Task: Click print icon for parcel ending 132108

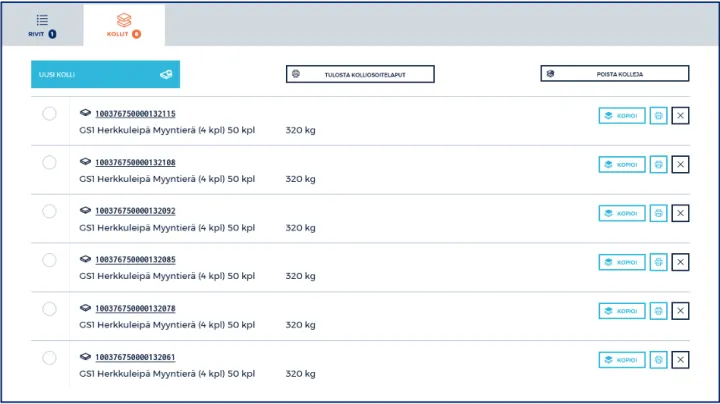Action: [658, 165]
